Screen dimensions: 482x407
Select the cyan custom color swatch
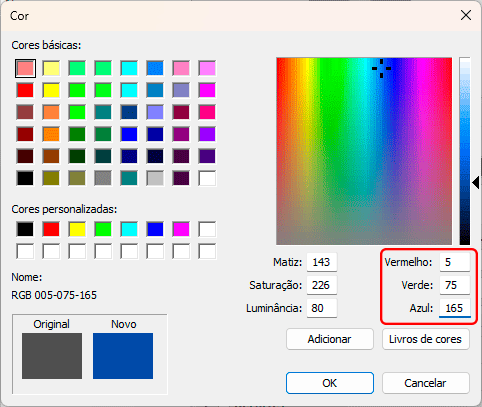[x=129, y=229]
